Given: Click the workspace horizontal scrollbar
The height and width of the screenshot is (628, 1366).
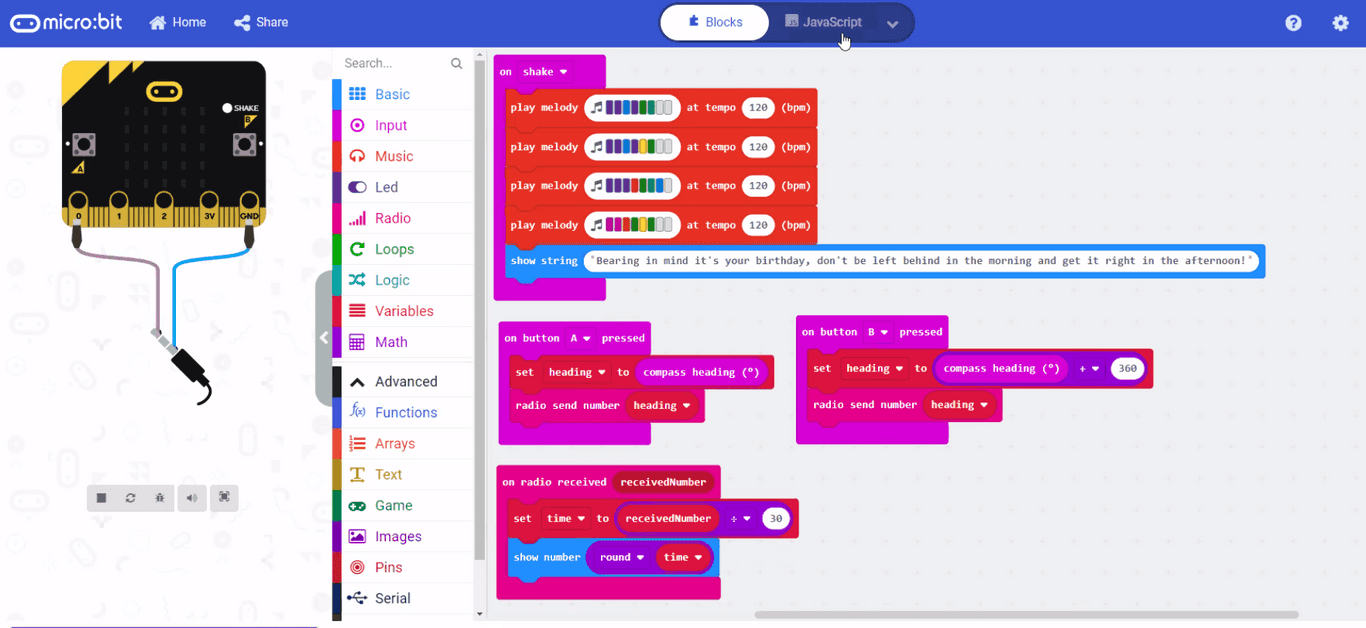Looking at the screenshot, I should pyautogui.click(x=1026, y=615).
